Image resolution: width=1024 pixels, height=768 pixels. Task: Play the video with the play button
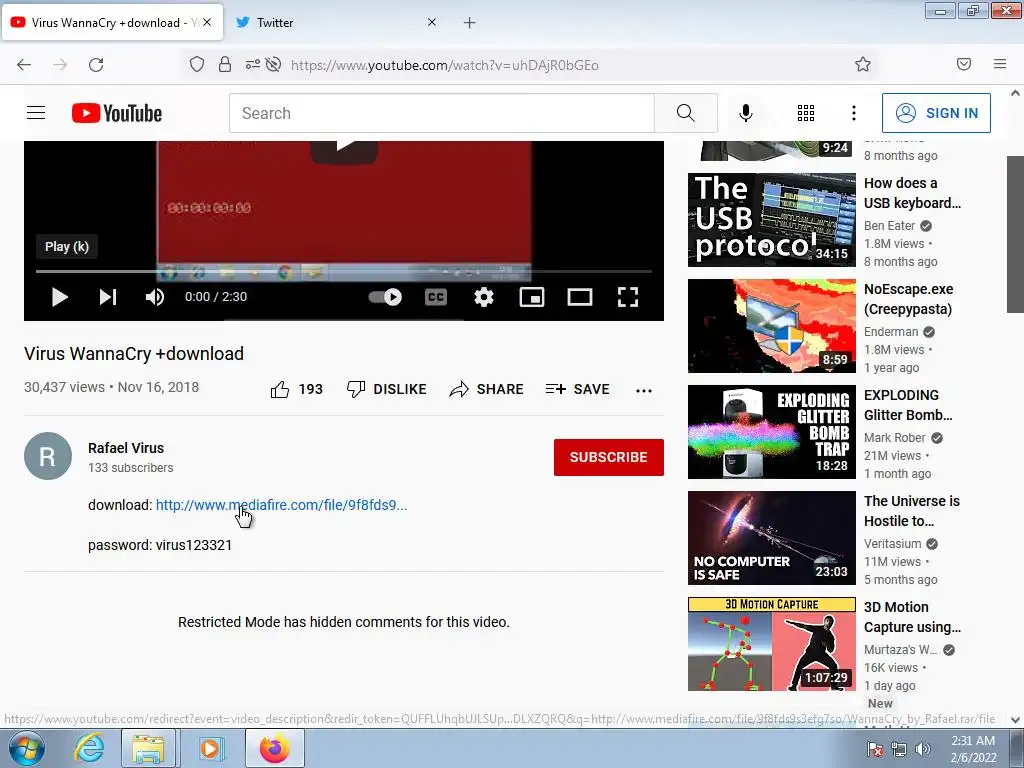[x=59, y=297]
